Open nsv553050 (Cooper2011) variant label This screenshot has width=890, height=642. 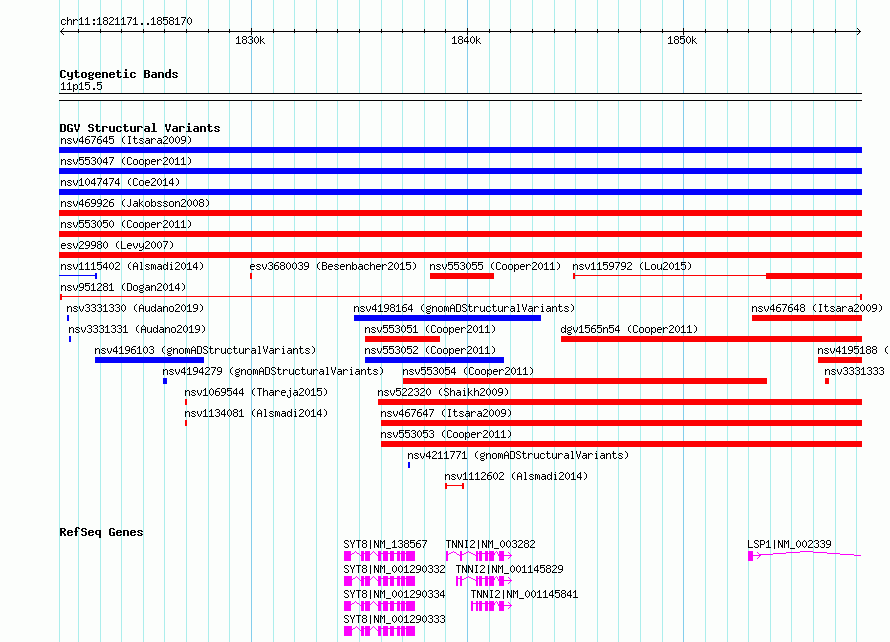point(126,224)
